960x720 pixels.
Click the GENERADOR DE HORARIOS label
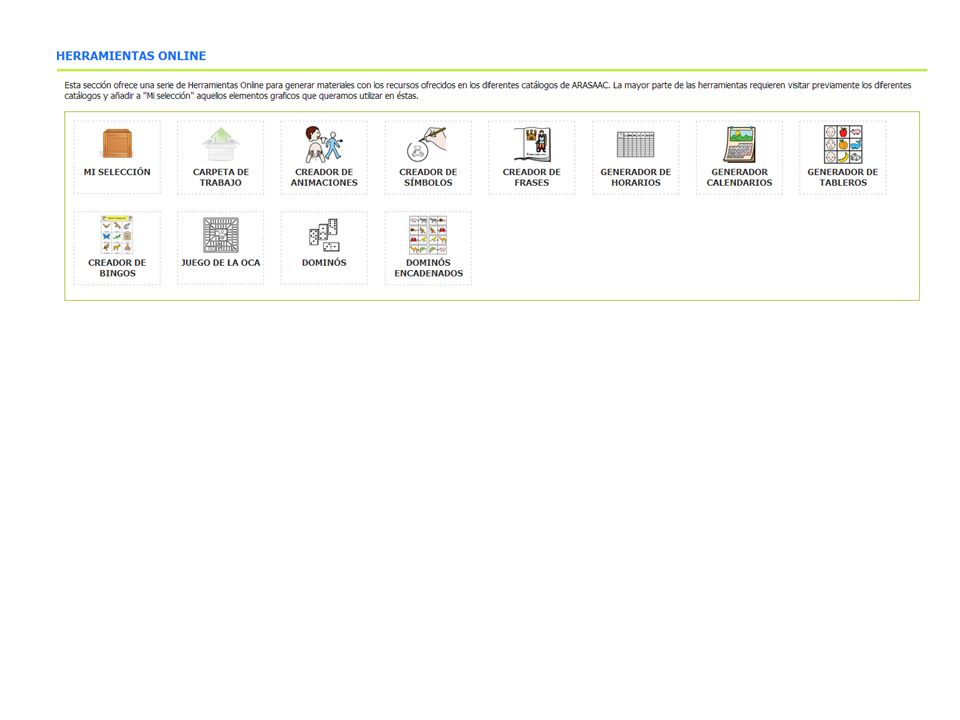[x=636, y=177]
